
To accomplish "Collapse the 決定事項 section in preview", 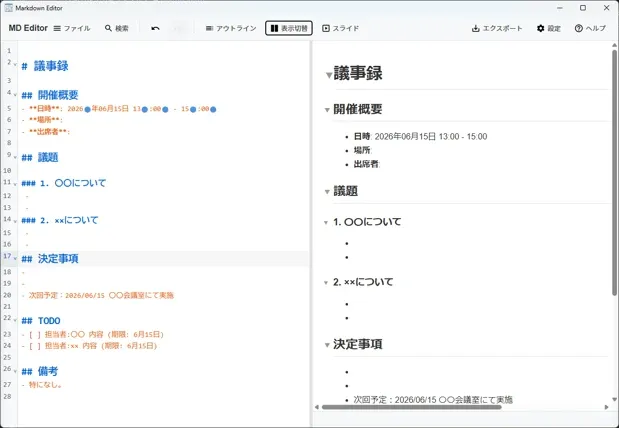I will pyautogui.click(x=326, y=345).
